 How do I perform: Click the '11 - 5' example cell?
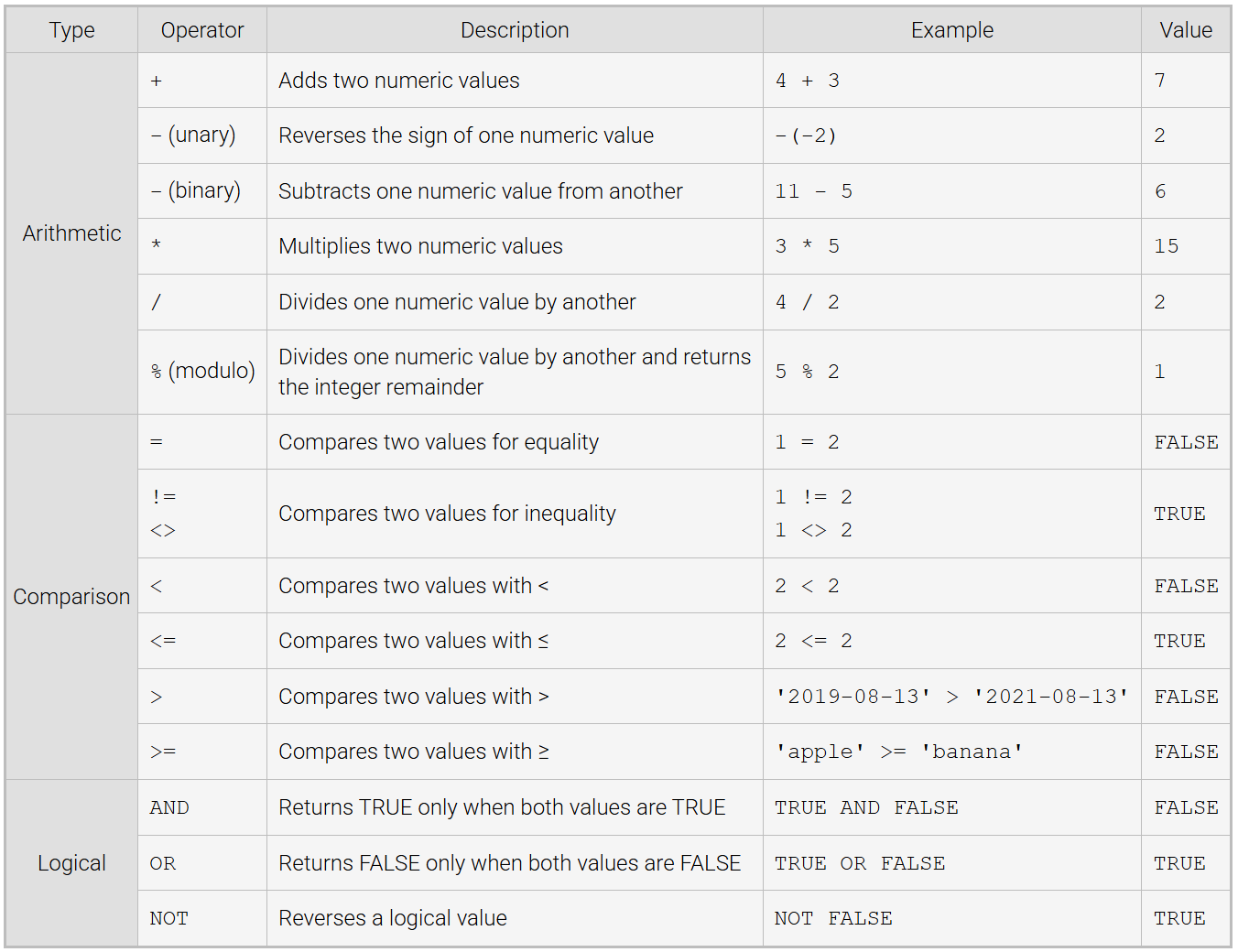813,191
